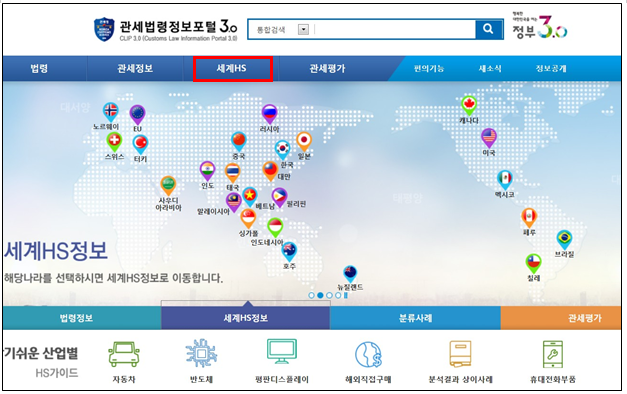The height and width of the screenshot is (394, 627).
Task: Open the 관세정보 menu
Action: [x=135, y=68]
